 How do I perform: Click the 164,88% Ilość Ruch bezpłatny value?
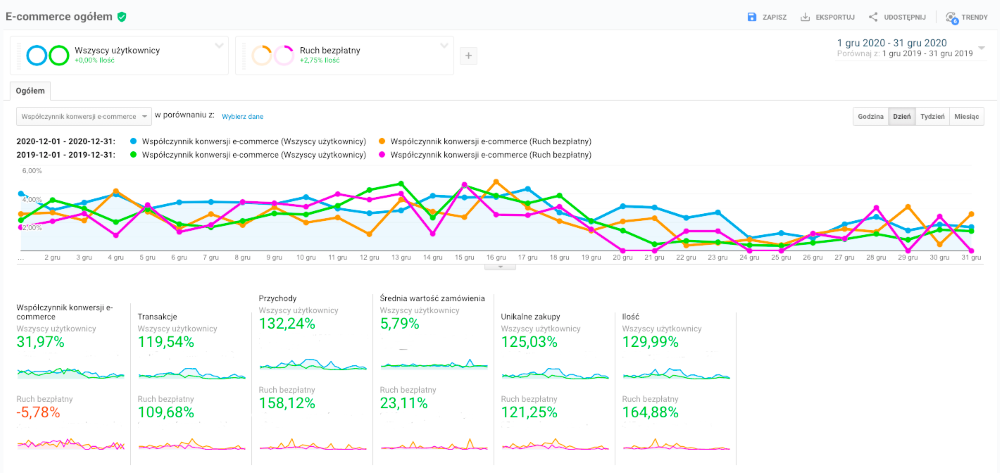(651, 412)
